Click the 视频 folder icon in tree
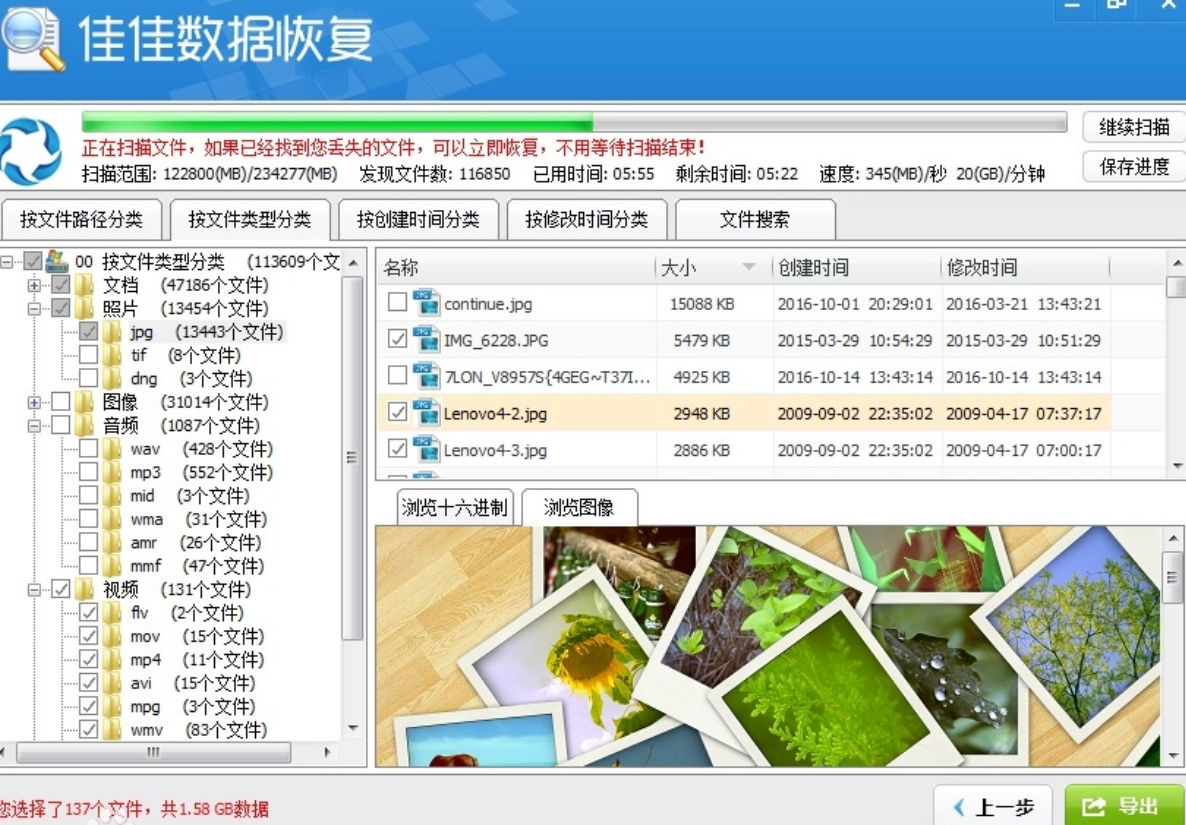The width and height of the screenshot is (1186, 825). pyautogui.click(x=86, y=590)
